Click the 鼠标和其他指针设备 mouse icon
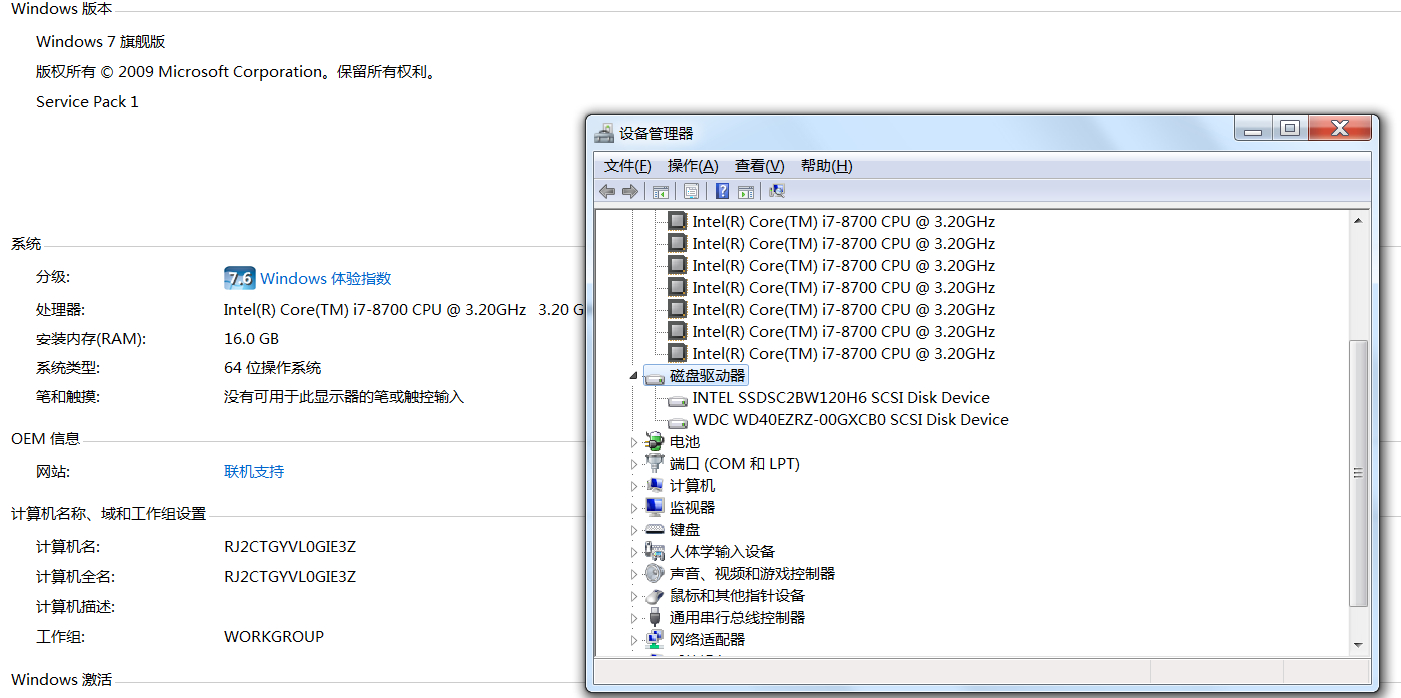Viewport: 1401px width, 698px height. [655, 596]
